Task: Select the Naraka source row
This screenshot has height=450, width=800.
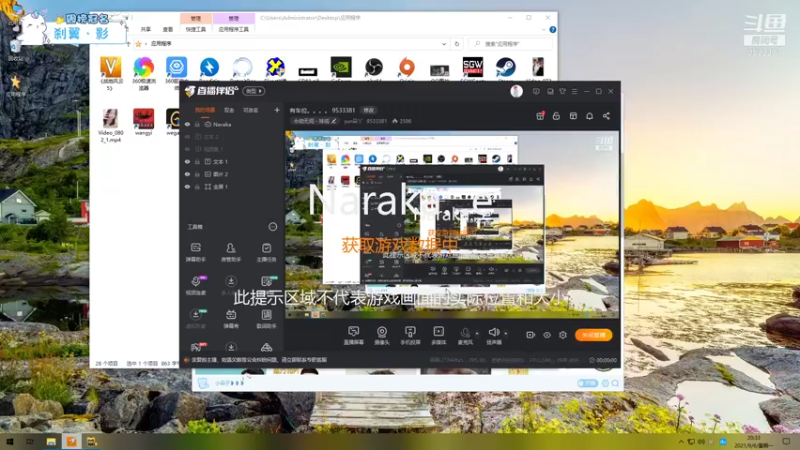Action: (232, 124)
